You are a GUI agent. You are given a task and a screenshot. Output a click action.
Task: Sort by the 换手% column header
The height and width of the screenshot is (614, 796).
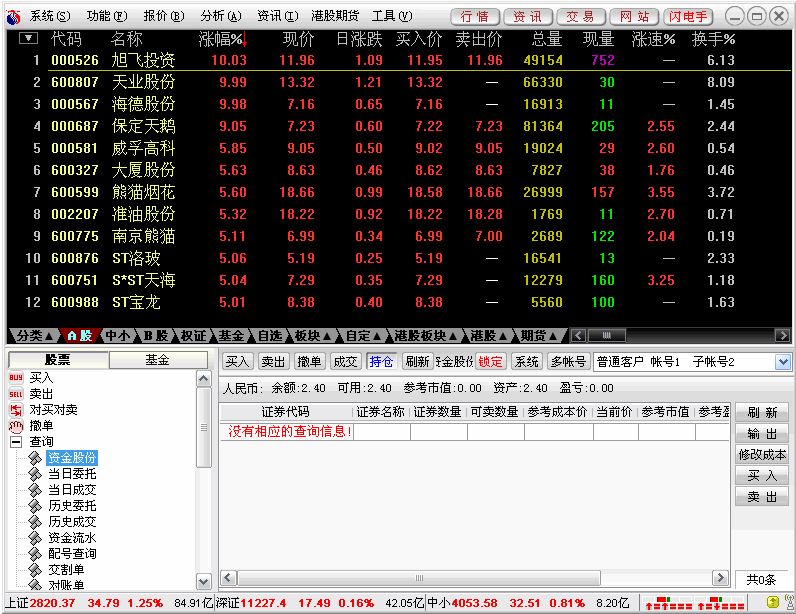[713, 39]
